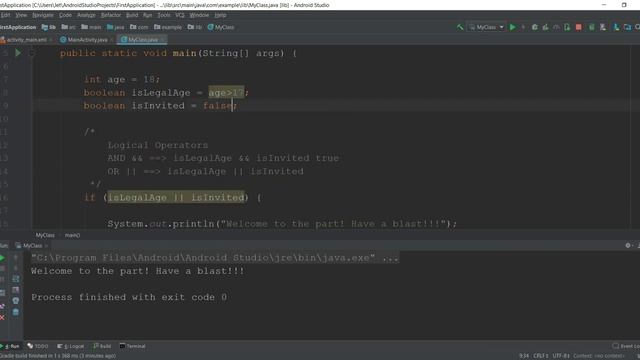The image size is (640, 360).
Task: Open the Analyze menu
Action: pos(86,15)
